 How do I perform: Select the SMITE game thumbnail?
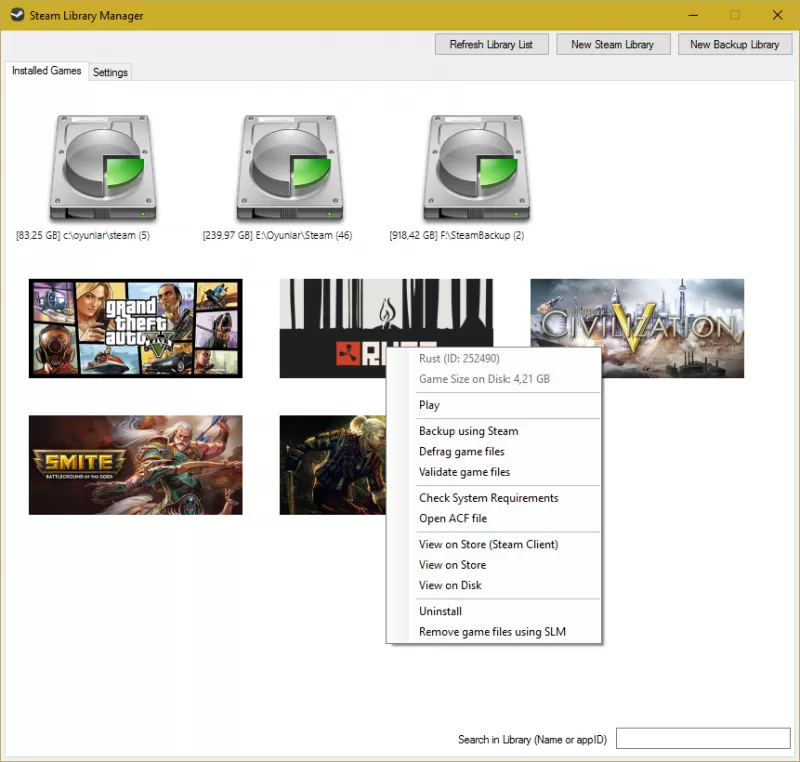135,465
